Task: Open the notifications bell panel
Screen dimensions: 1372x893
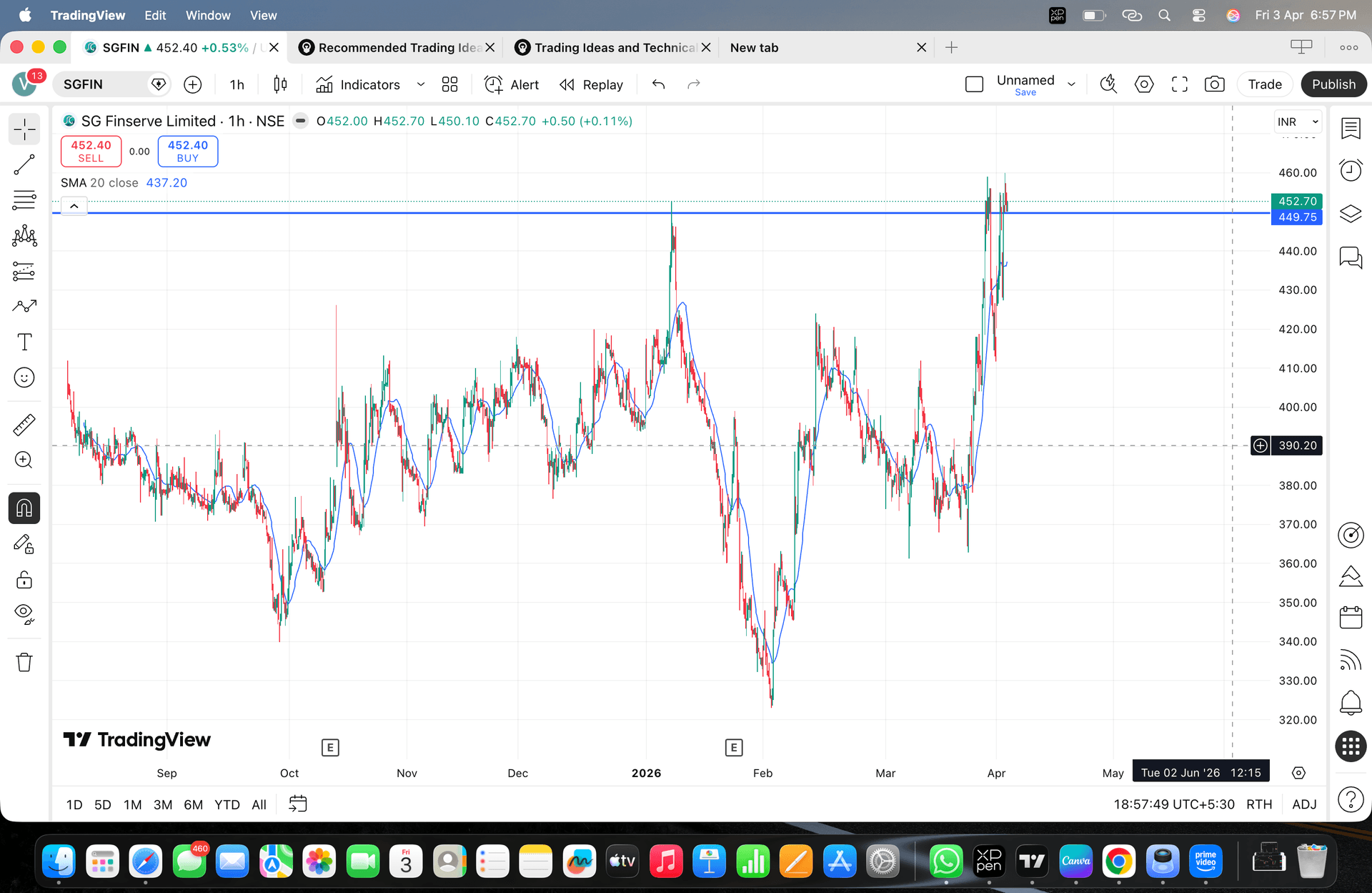Action: pos(1351,703)
